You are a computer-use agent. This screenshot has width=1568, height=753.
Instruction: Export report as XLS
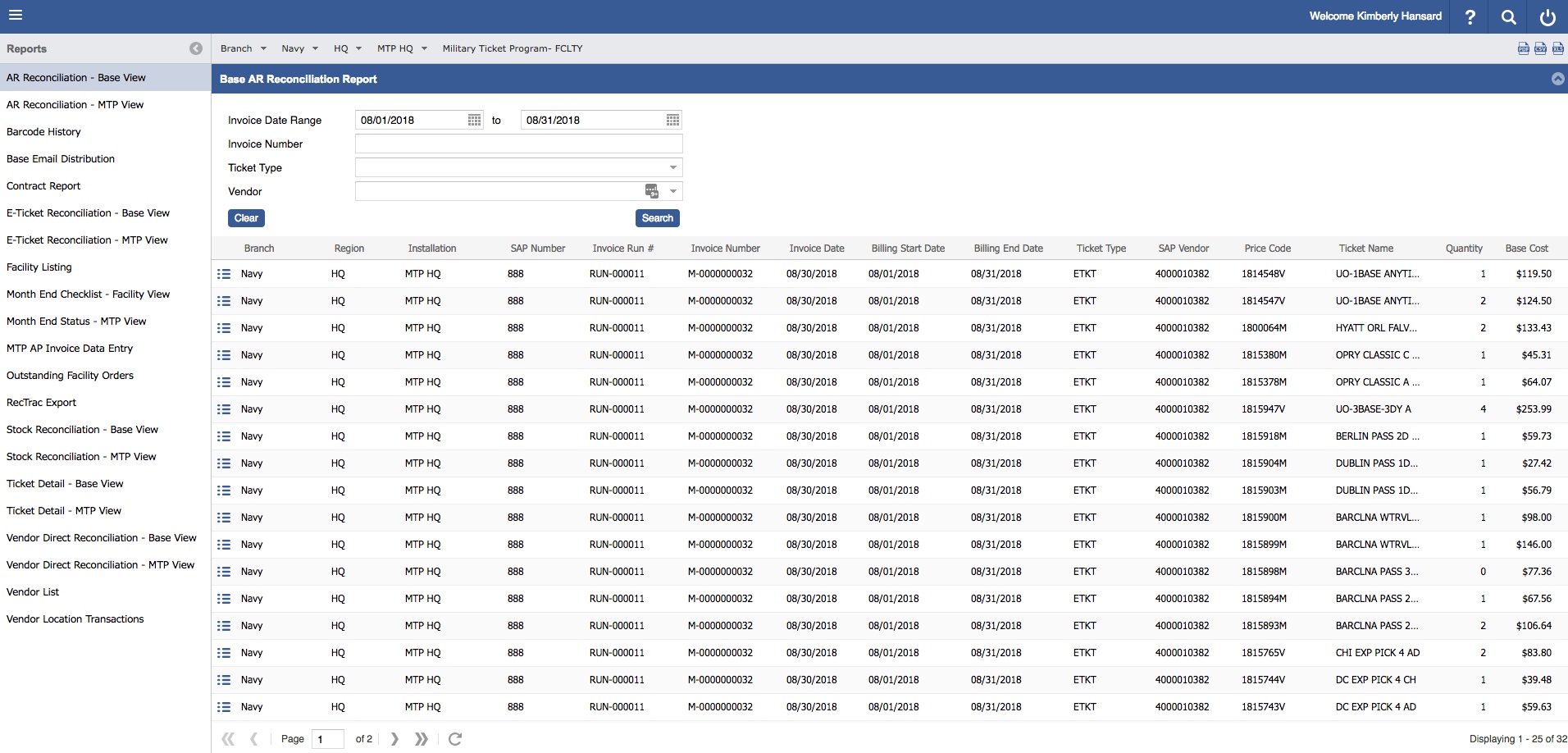click(x=1557, y=48)
